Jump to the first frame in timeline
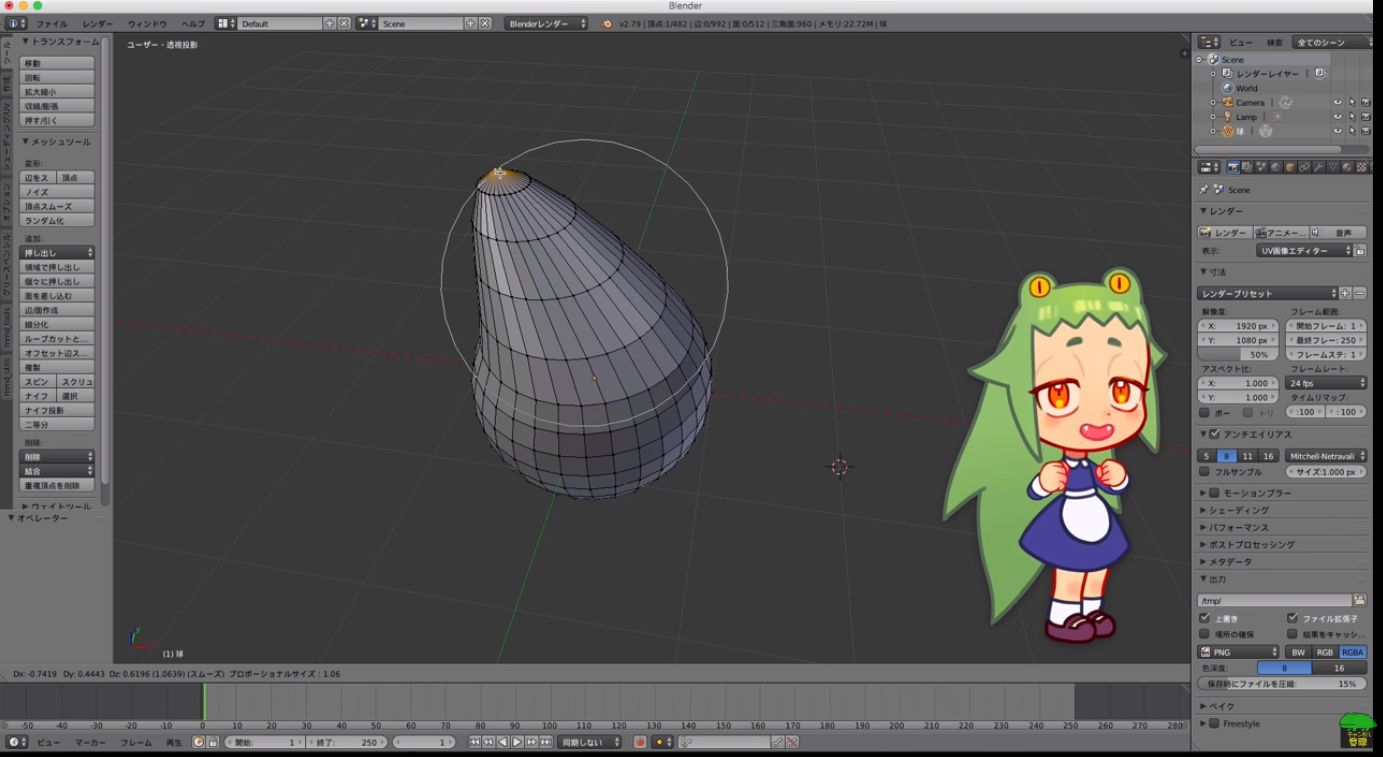The image size is (1383, 757). [475, 742]
